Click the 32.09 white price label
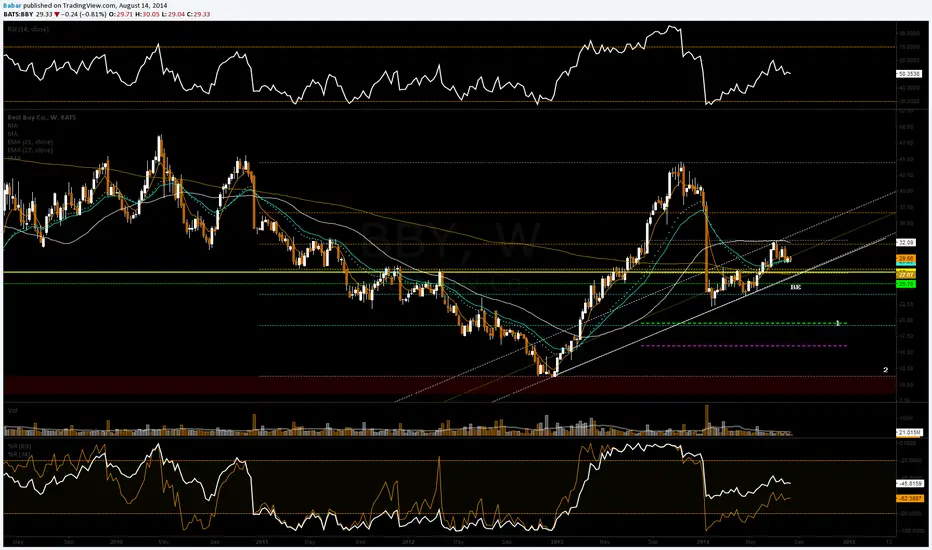 (x=906, y=243)
